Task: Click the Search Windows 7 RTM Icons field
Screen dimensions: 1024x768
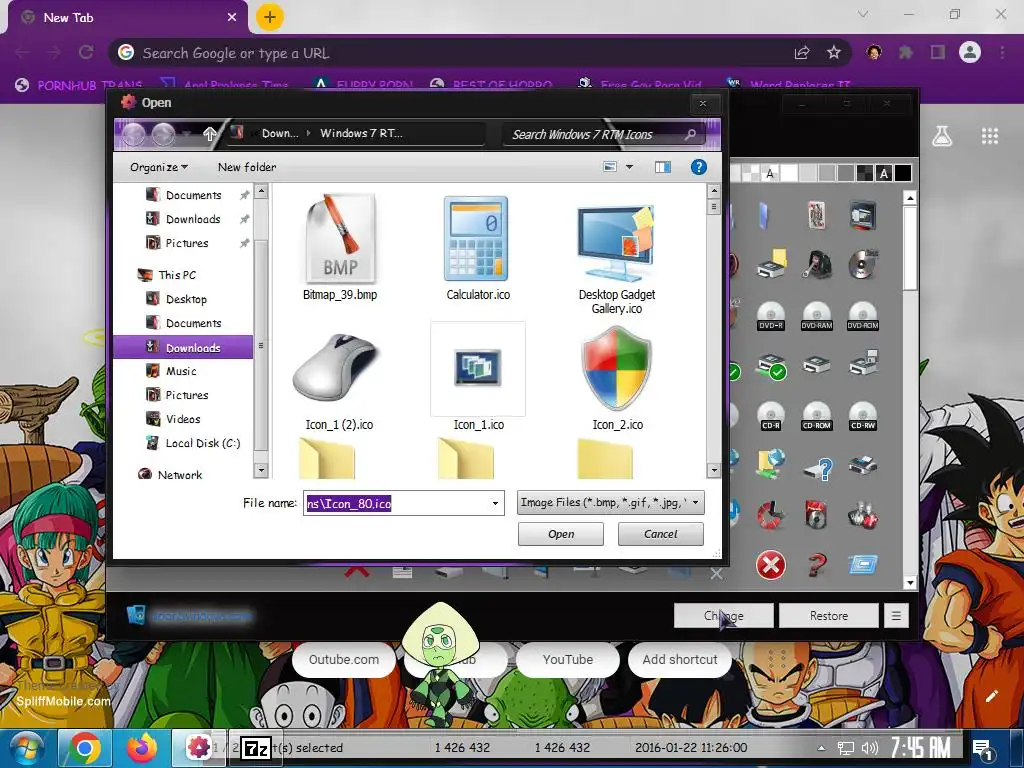Action: tap(603, 135)
